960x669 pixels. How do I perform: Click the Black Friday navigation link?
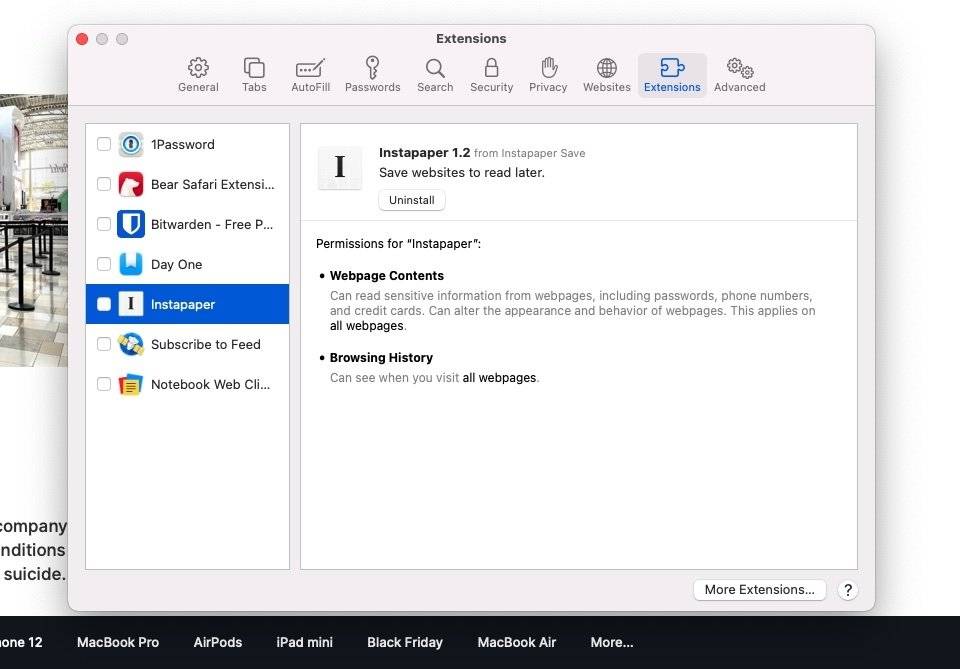coord(404,642)
